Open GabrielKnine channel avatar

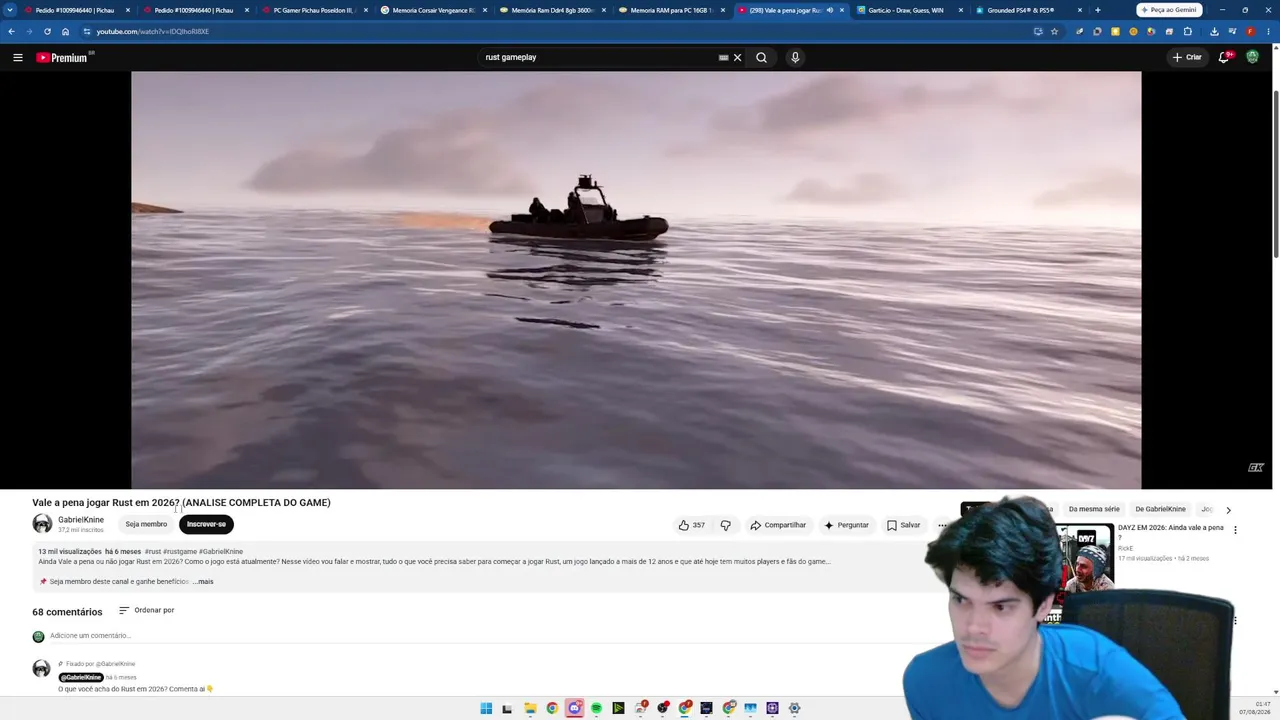42,524
